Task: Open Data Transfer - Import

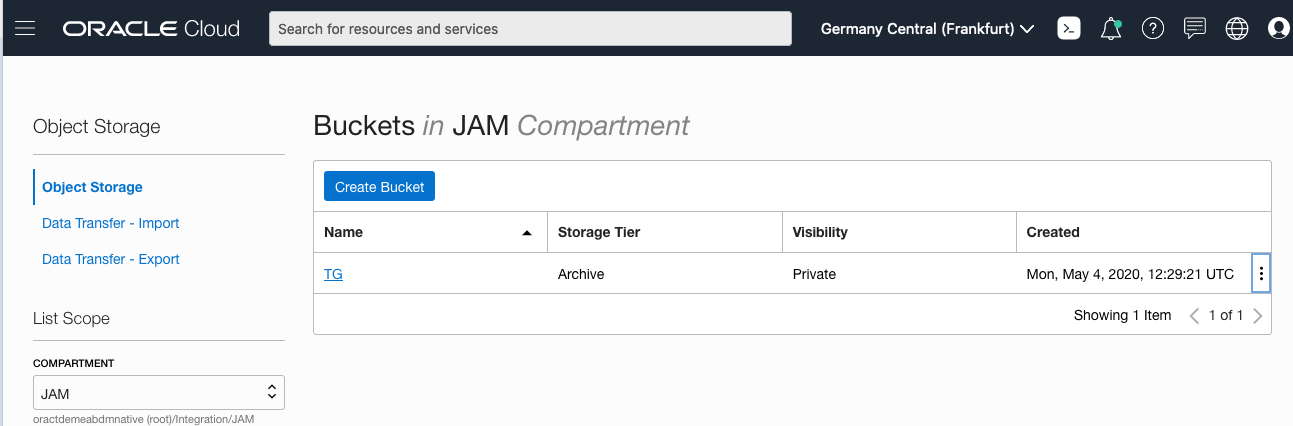Action: (x=111, y=223)
